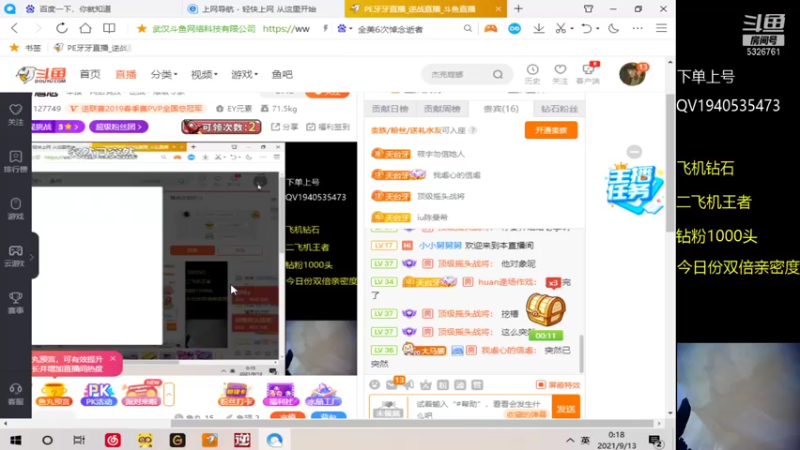Click 福利签到 check-in

329,127
